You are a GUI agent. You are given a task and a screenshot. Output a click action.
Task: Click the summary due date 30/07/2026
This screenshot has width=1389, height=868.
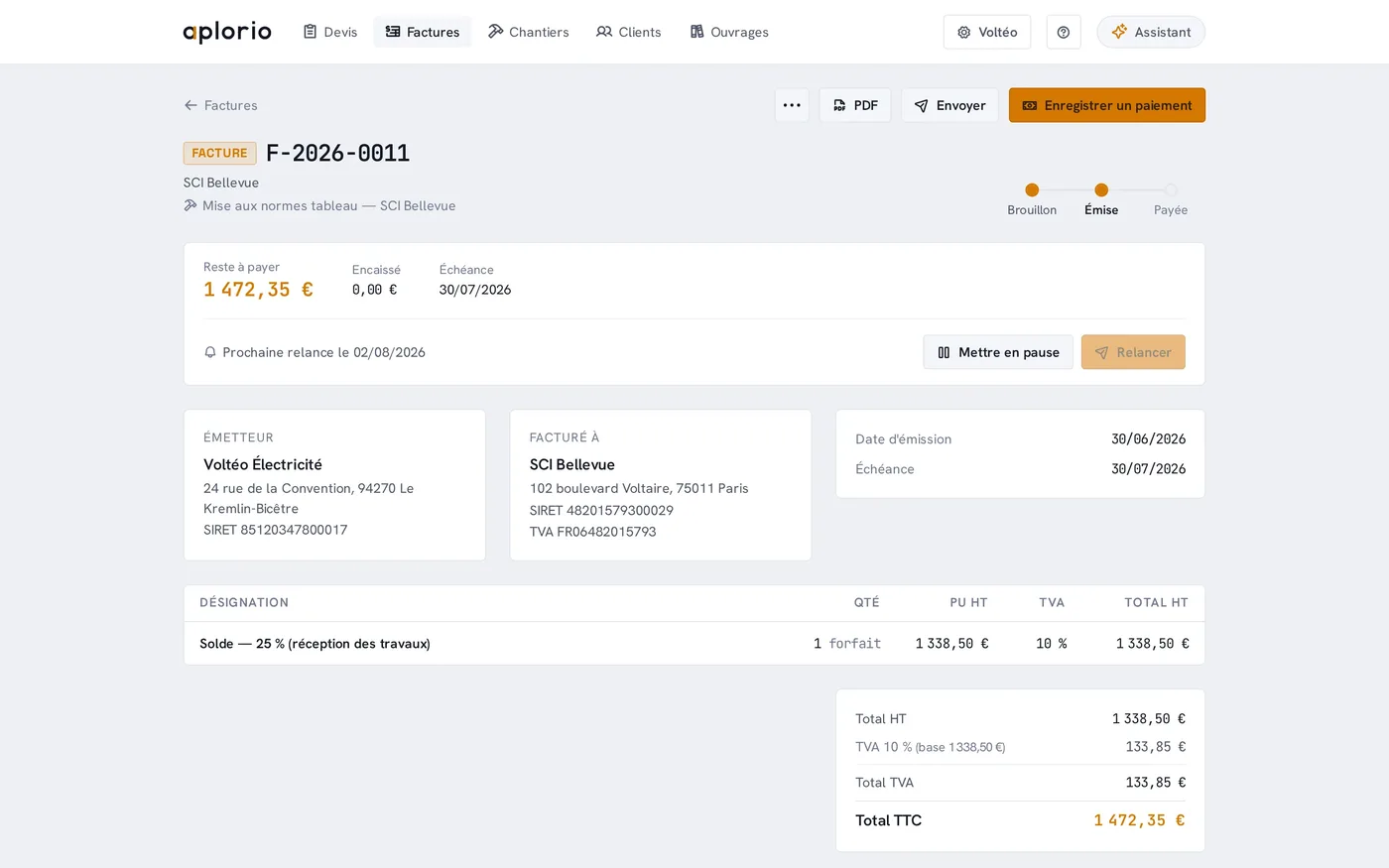[x=475, y=290]
